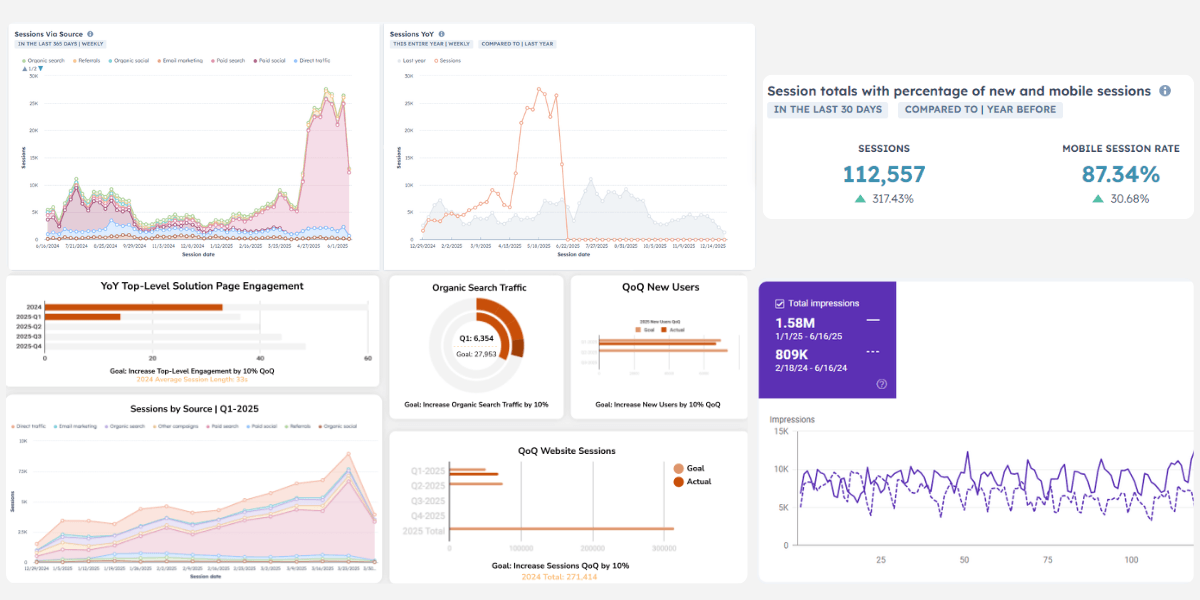The height and width of the screenshot is (600, 1200).
Task: Open the Paid social legend entry dropdown
Action: pyautogui.click(x=271, y=61)
